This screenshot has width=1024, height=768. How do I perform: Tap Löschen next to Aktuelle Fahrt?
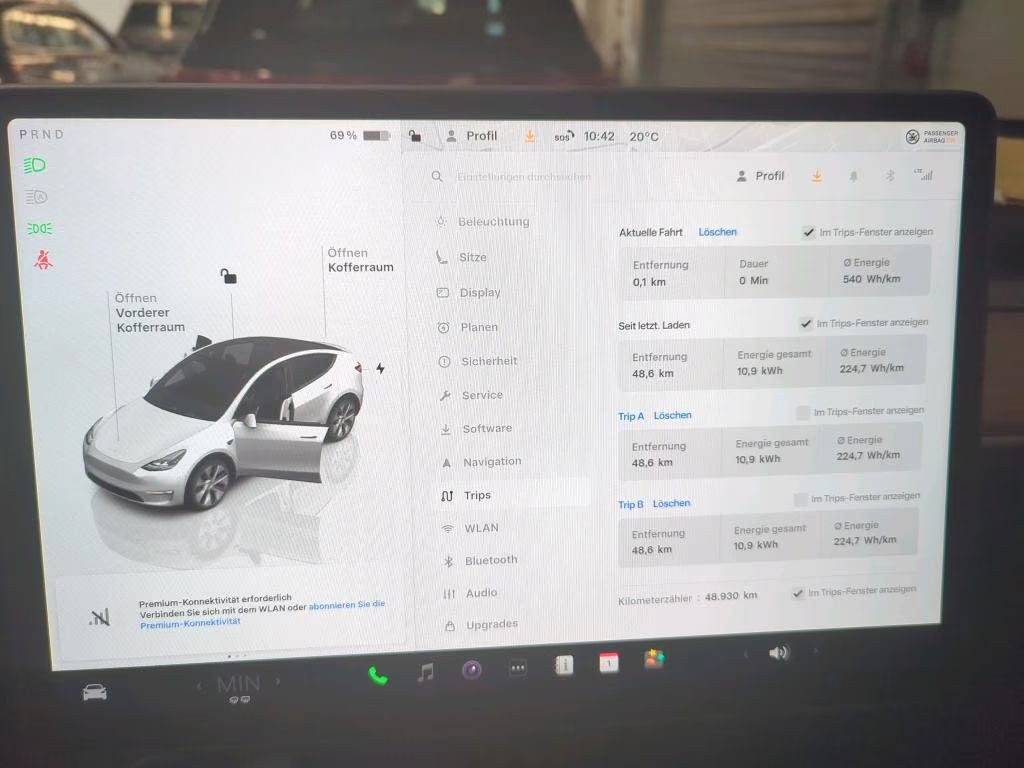click(x=717, y=232)
